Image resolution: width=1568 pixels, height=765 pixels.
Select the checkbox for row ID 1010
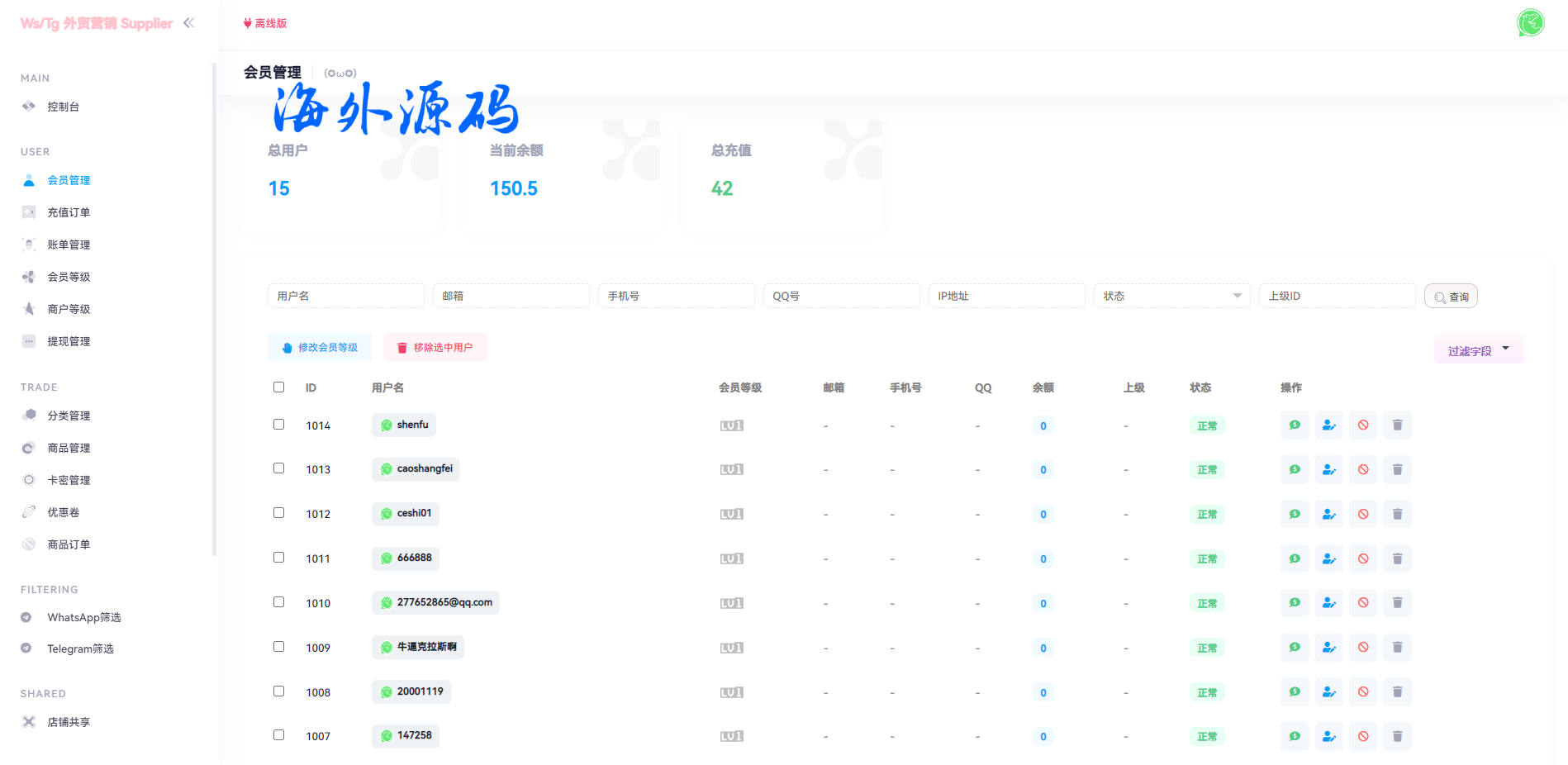point(278,602)
